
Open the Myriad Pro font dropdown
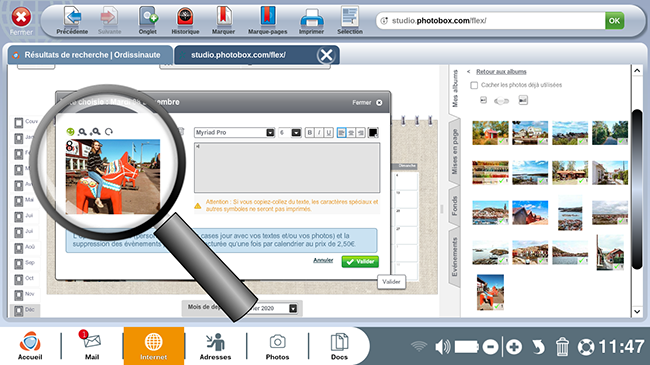click(x=234, y=132)
